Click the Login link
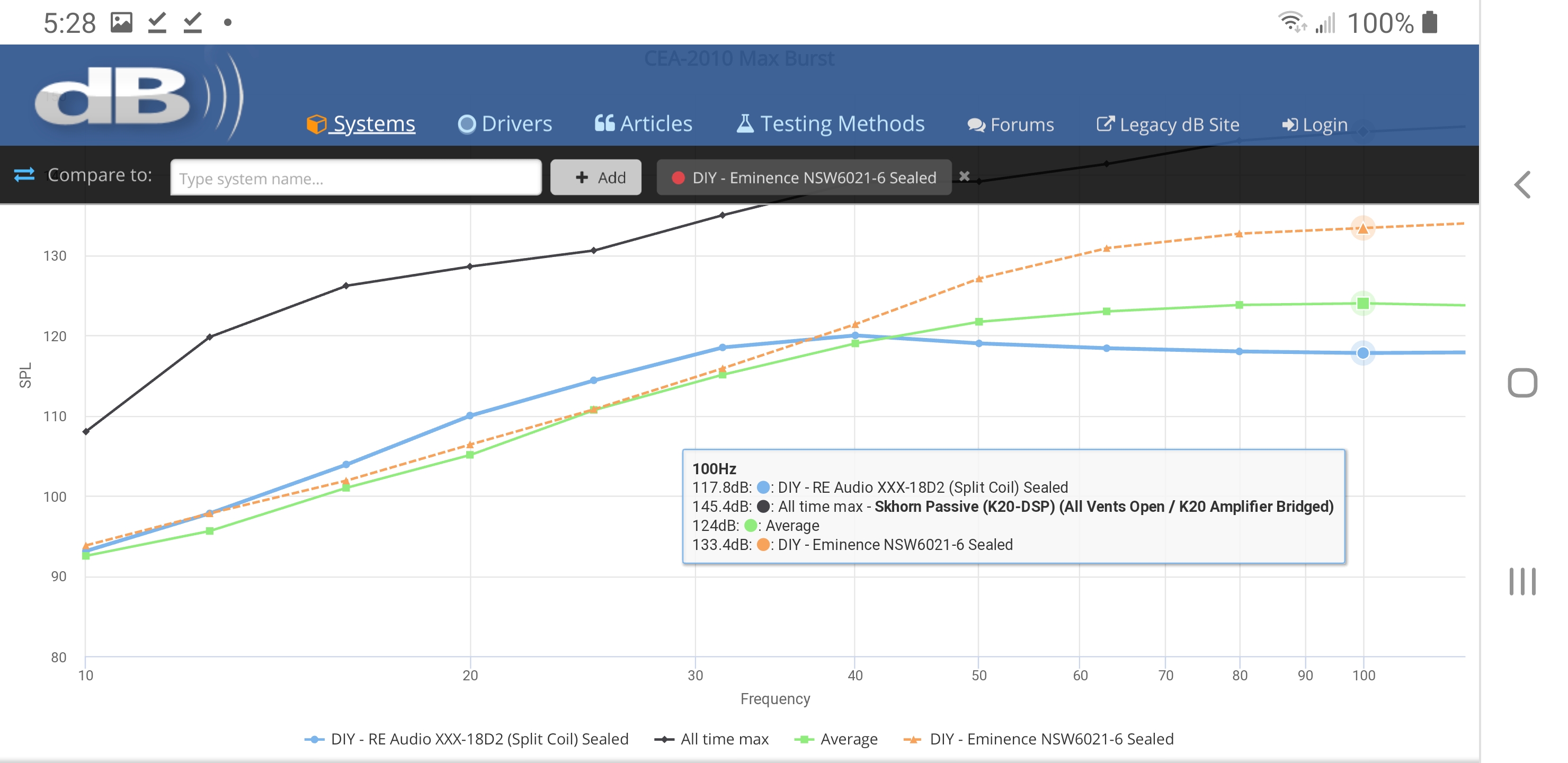The width and height of the screenshot is (1568, 763). tap(1315, 125)
